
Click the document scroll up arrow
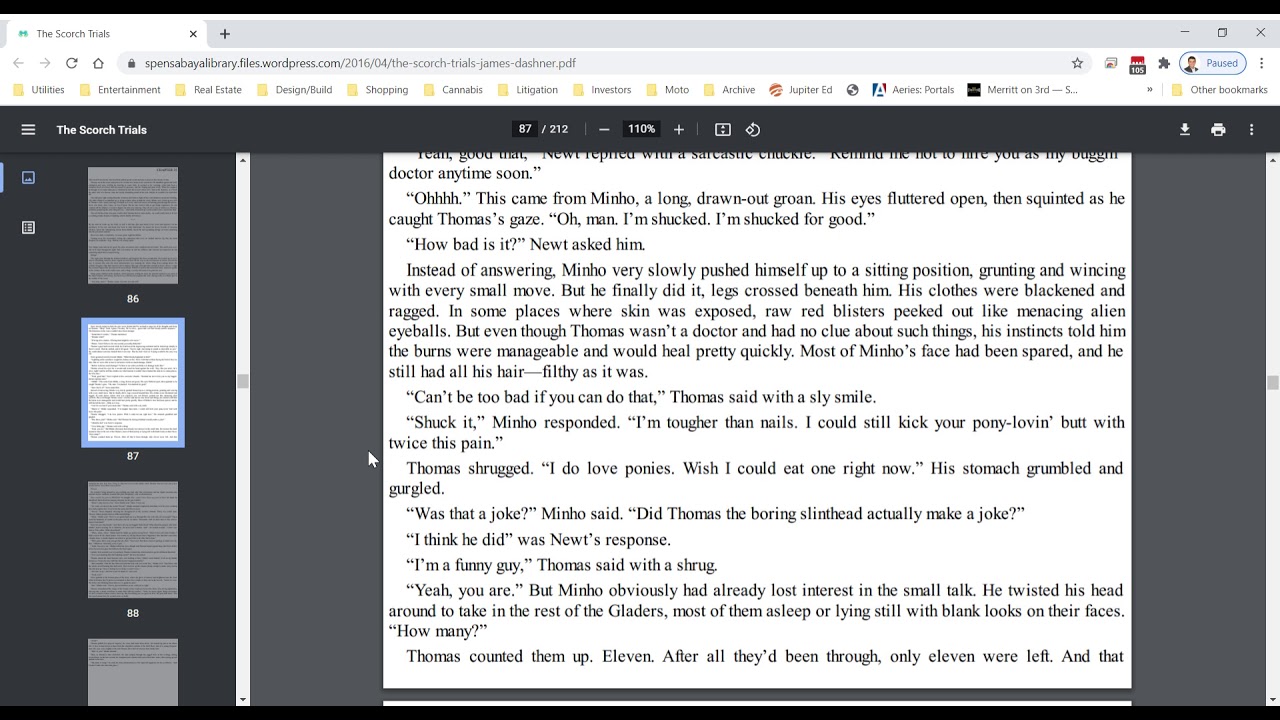pos(1272,159)
